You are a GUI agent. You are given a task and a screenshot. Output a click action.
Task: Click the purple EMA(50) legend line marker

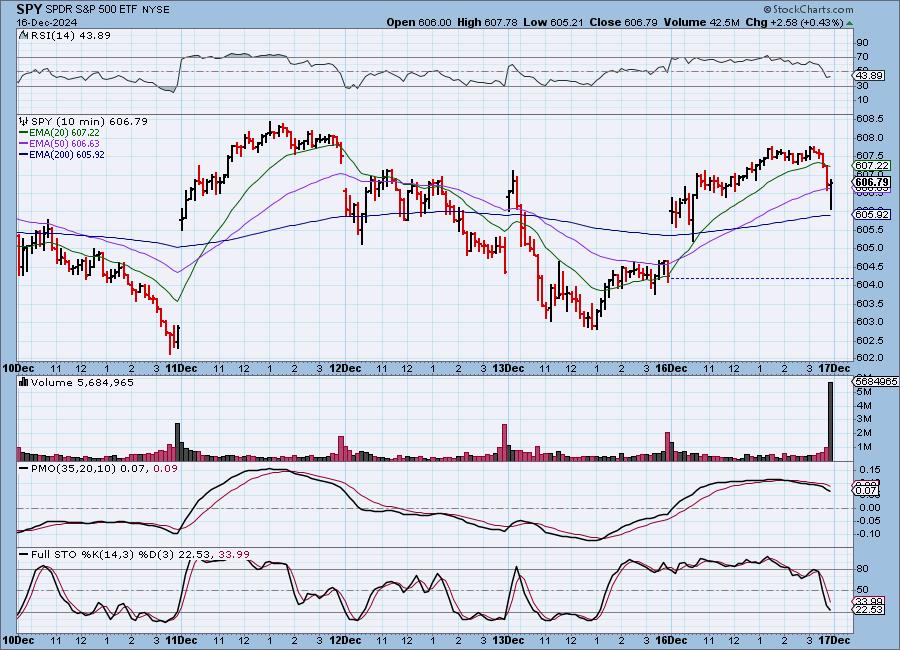[x=24, y=144]
